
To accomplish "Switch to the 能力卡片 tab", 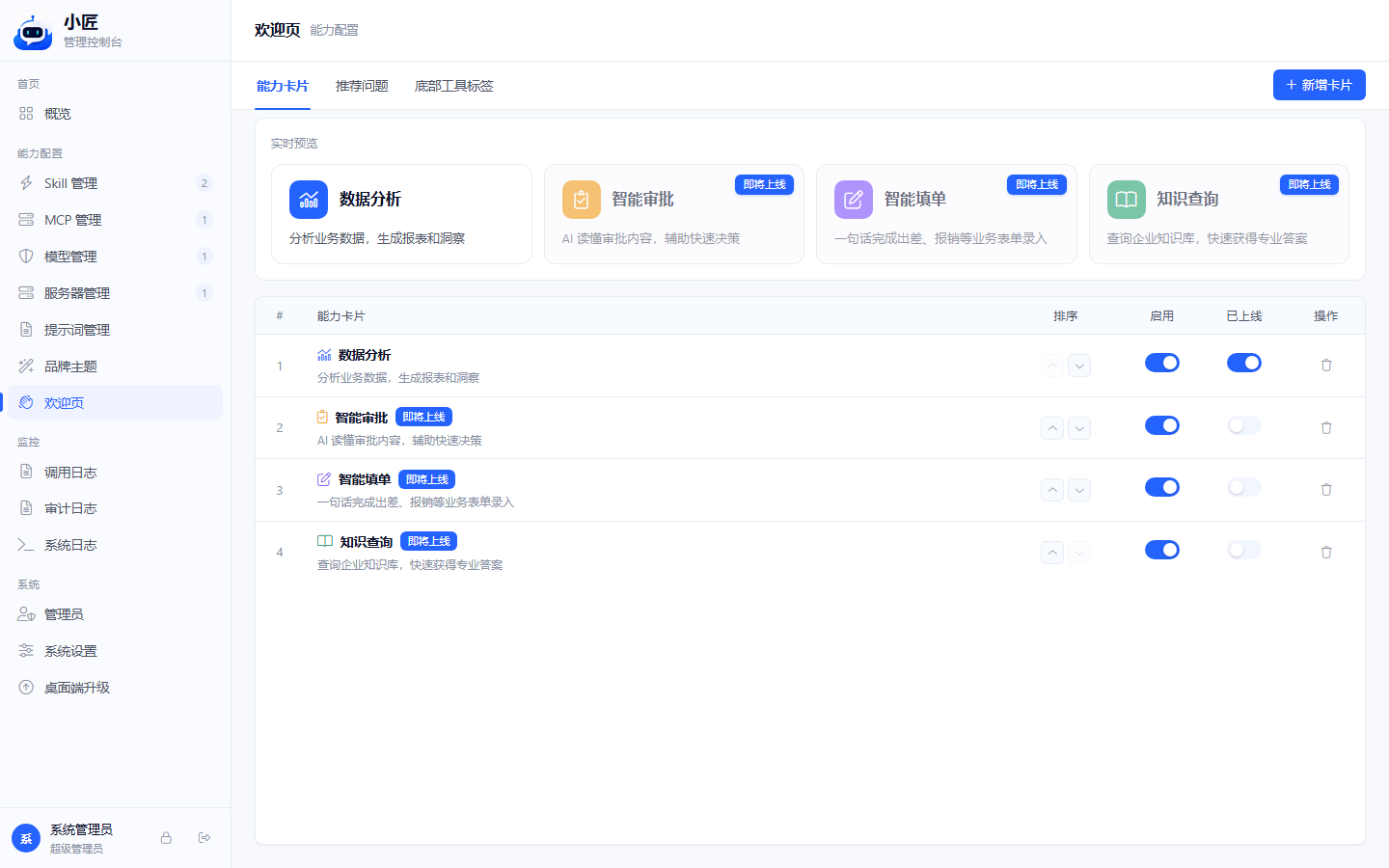I will (x=283, y=86).
